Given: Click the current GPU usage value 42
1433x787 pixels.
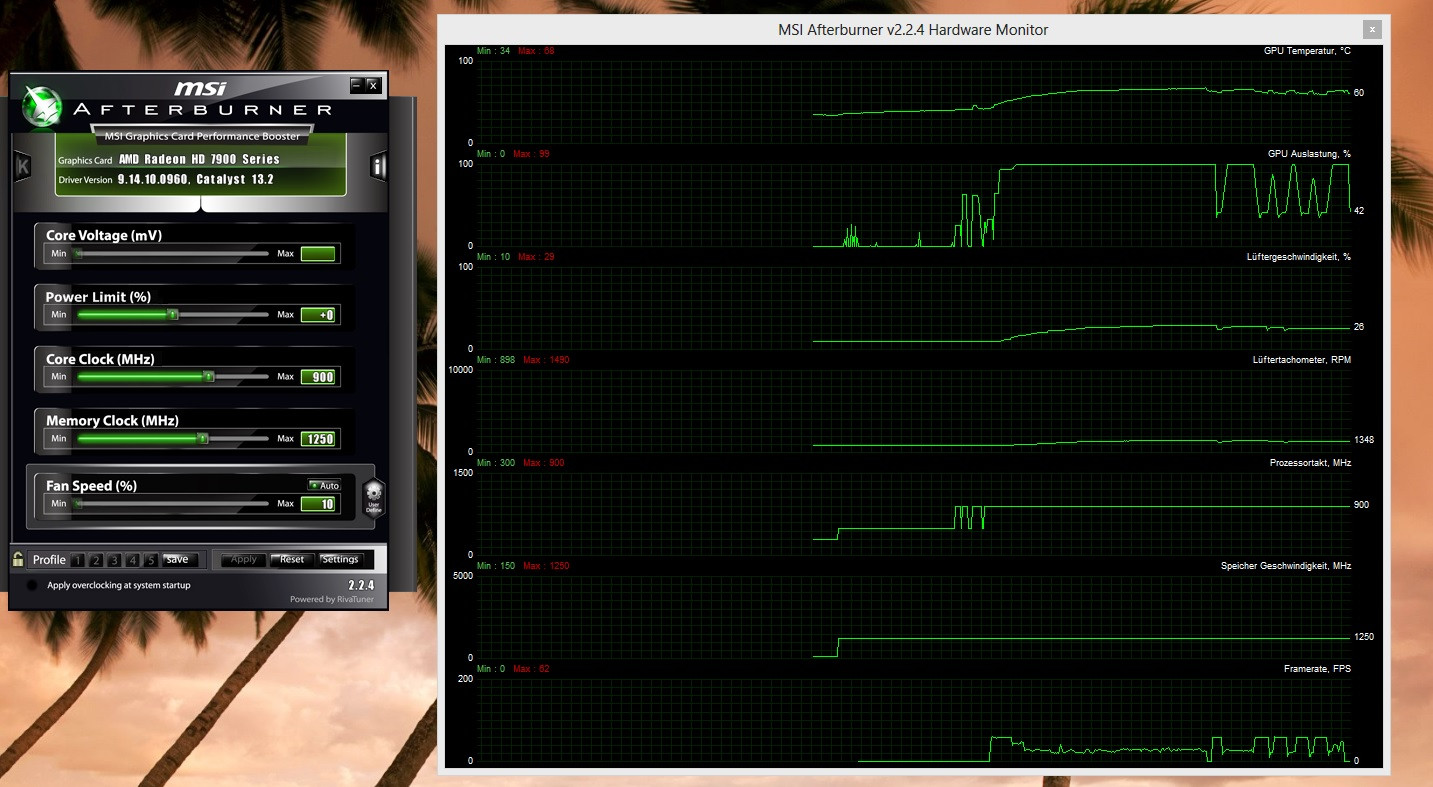Looking at the screenshot, I should coord(1359,211).
